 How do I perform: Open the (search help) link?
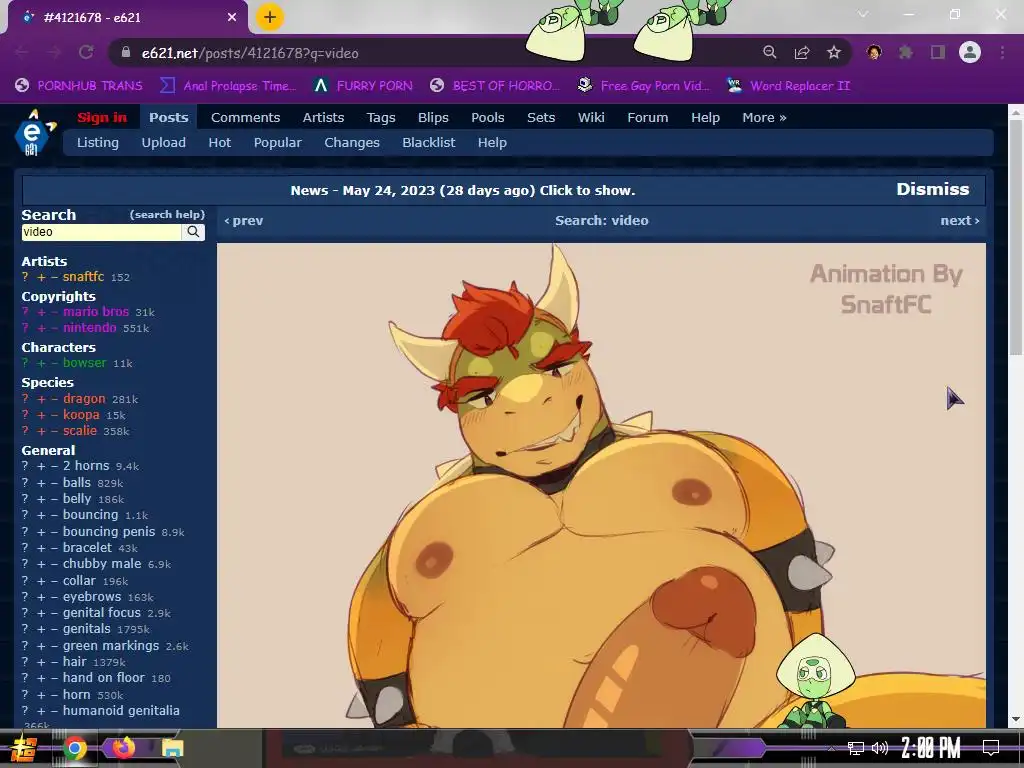[167, 214]
